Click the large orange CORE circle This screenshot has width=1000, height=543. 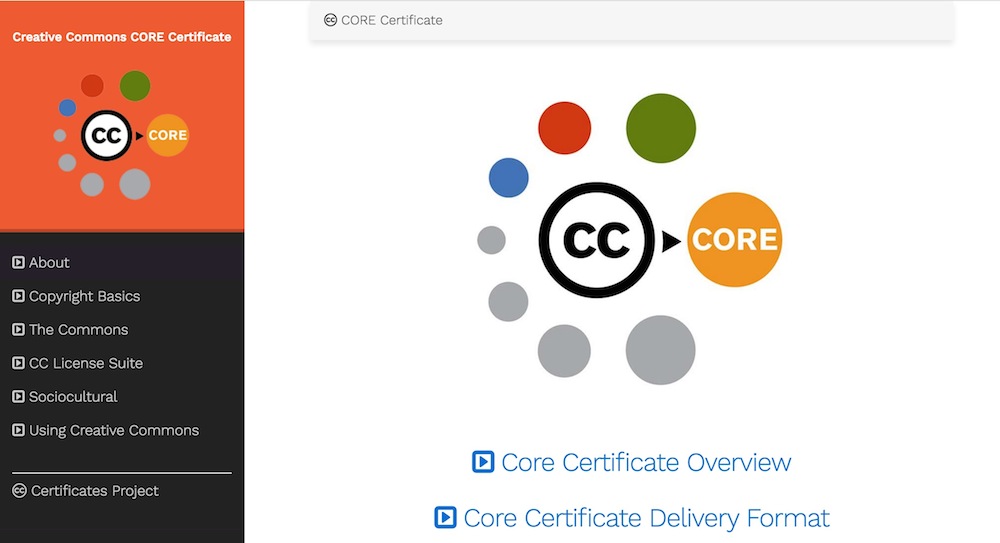(x=734, y=240)
